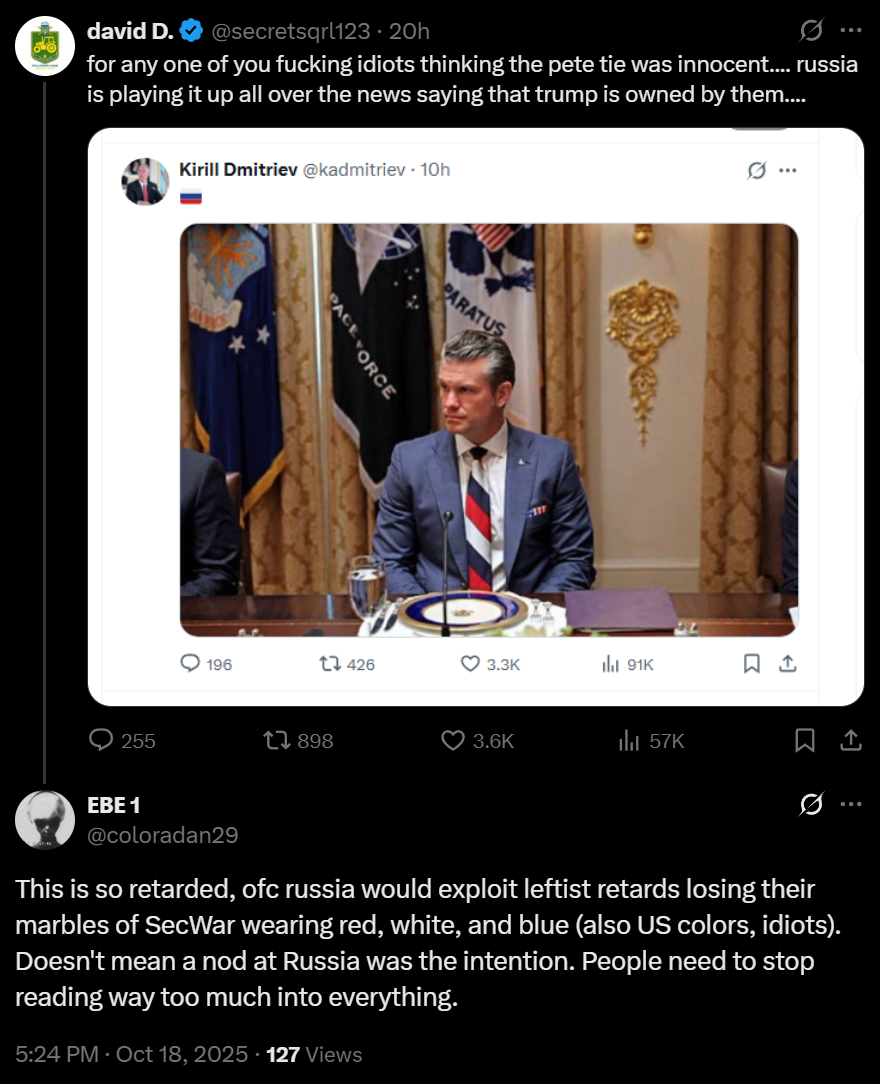880x1084 pixels.
Task: Open Grok icon on EBE 1's reply
Action: coord(812,804)
